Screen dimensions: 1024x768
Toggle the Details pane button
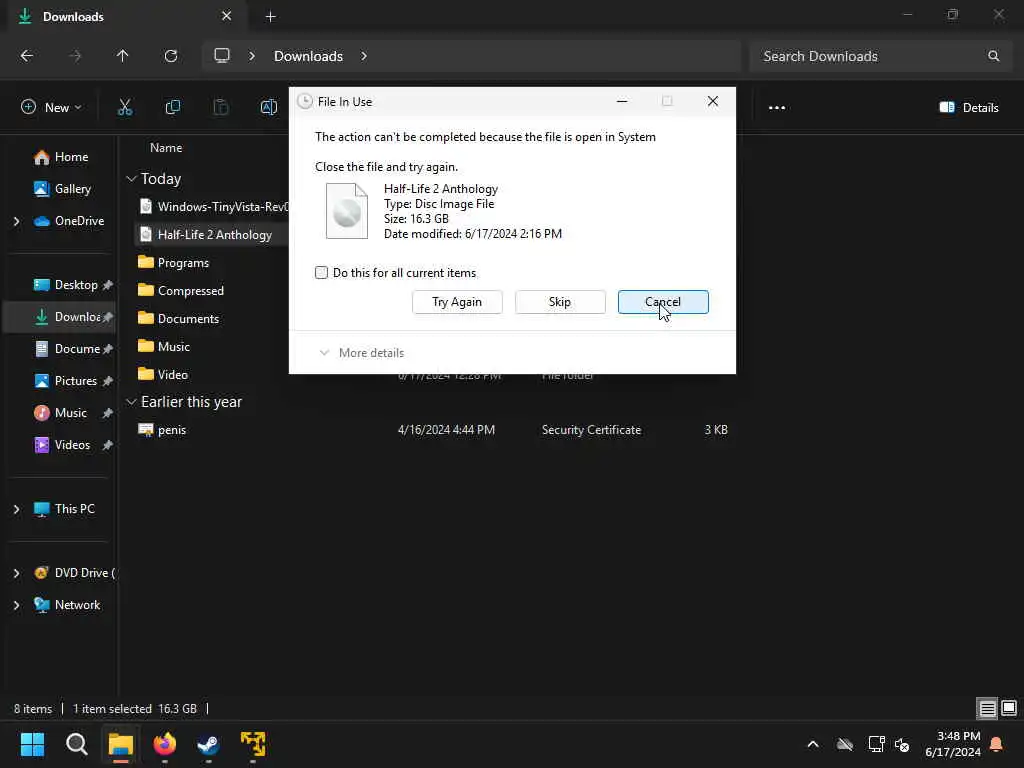click(968, 108)
